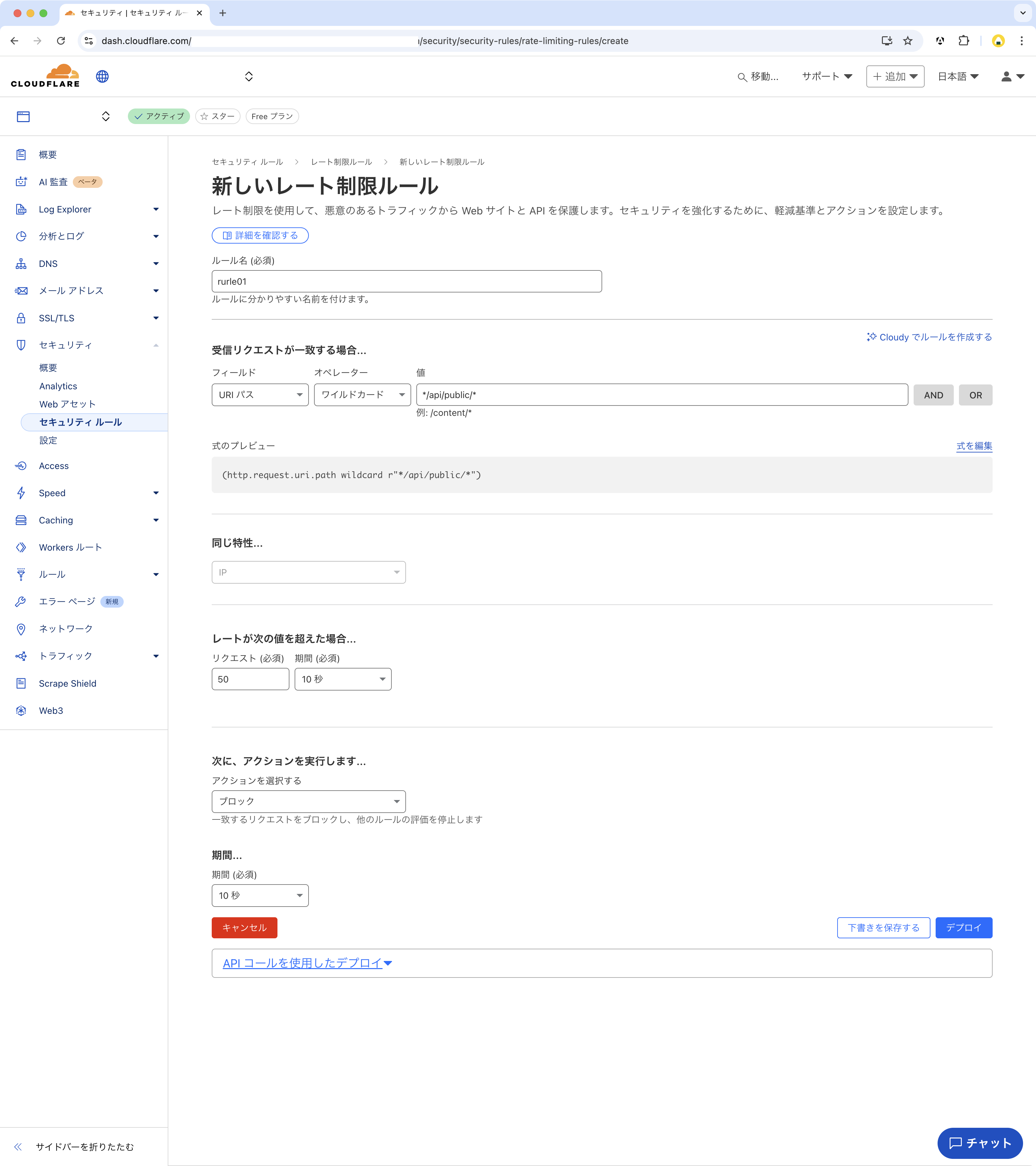The width and height of the screenshot is (1036, 1166).
Task: Click the Caching storage icon
Action: (x=21, y=520)
